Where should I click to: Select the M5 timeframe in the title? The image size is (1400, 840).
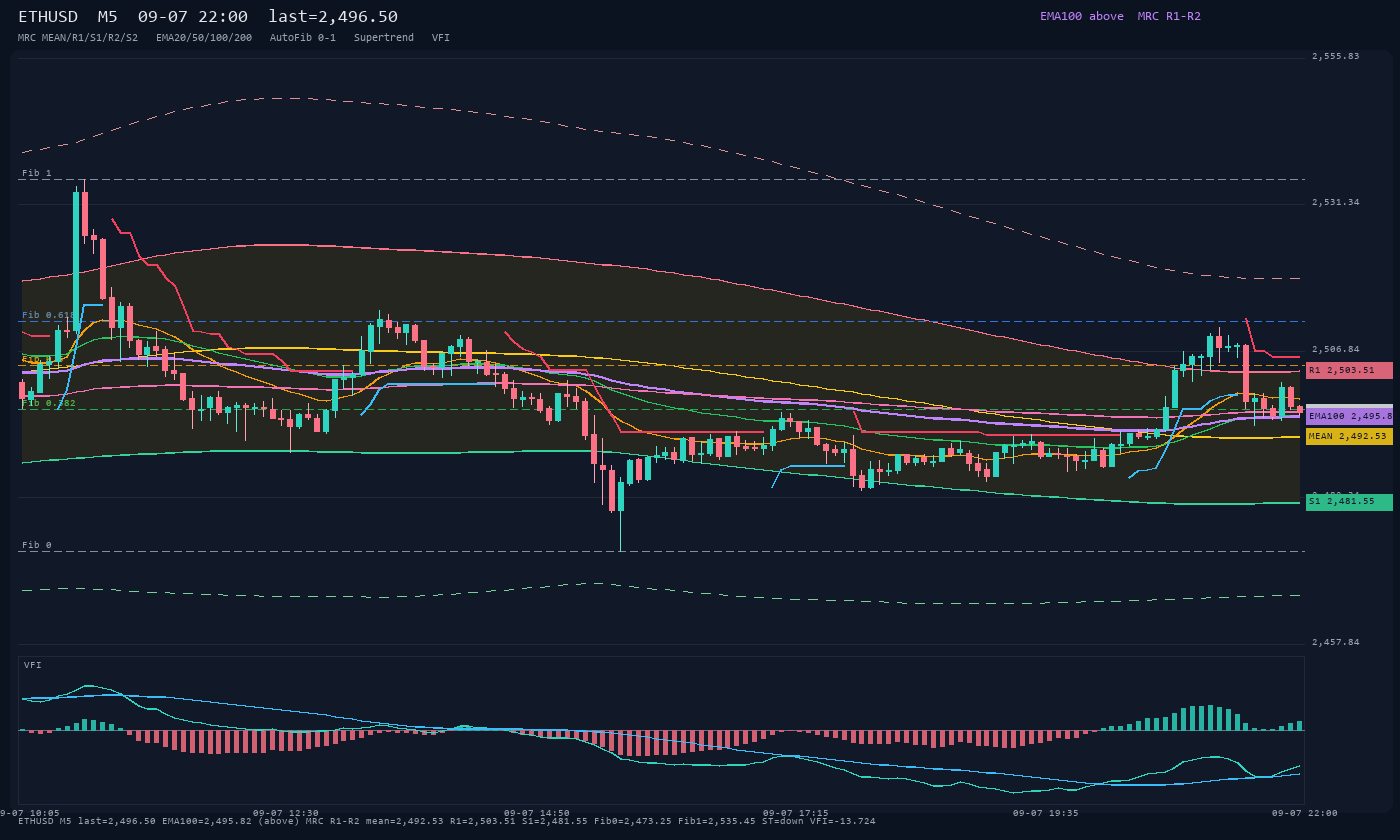click(x=108, y=17)
